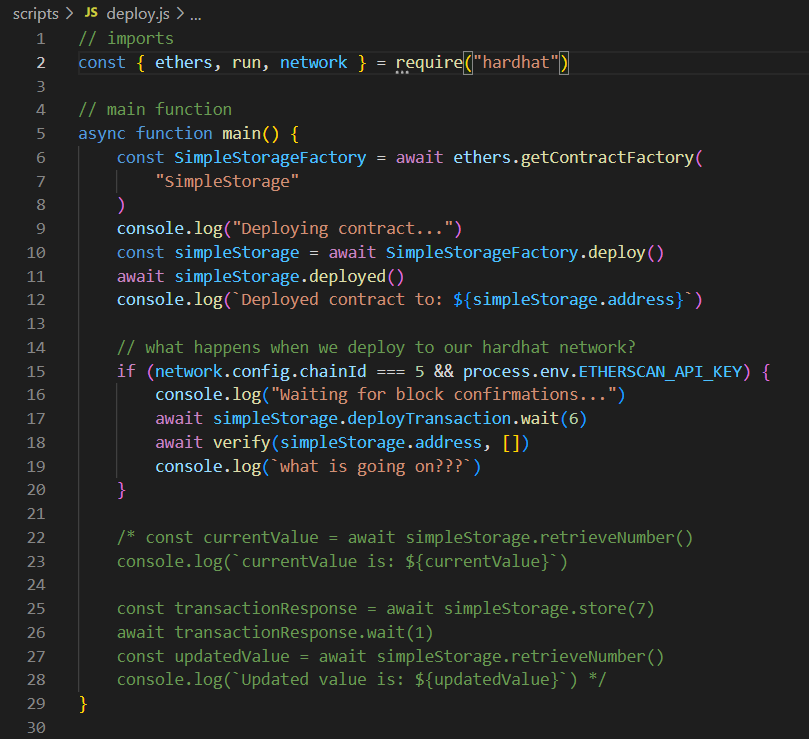
Task: Click the "Deploying contract..." string
Action: 343,229
